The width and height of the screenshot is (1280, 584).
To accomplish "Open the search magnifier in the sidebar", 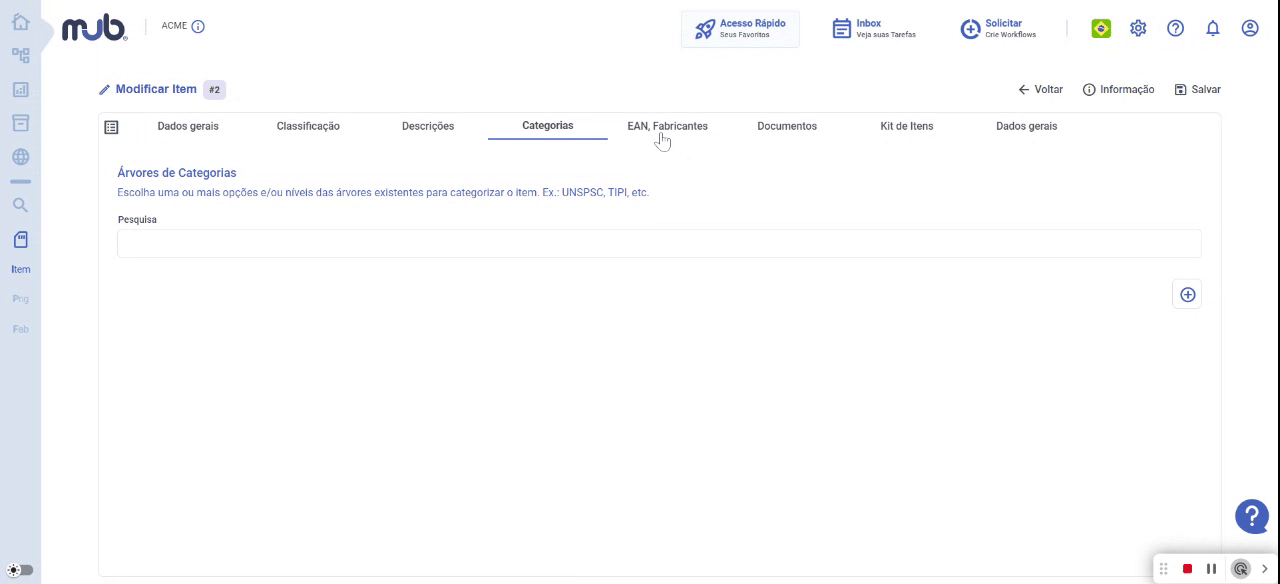I will coord(20,205).
